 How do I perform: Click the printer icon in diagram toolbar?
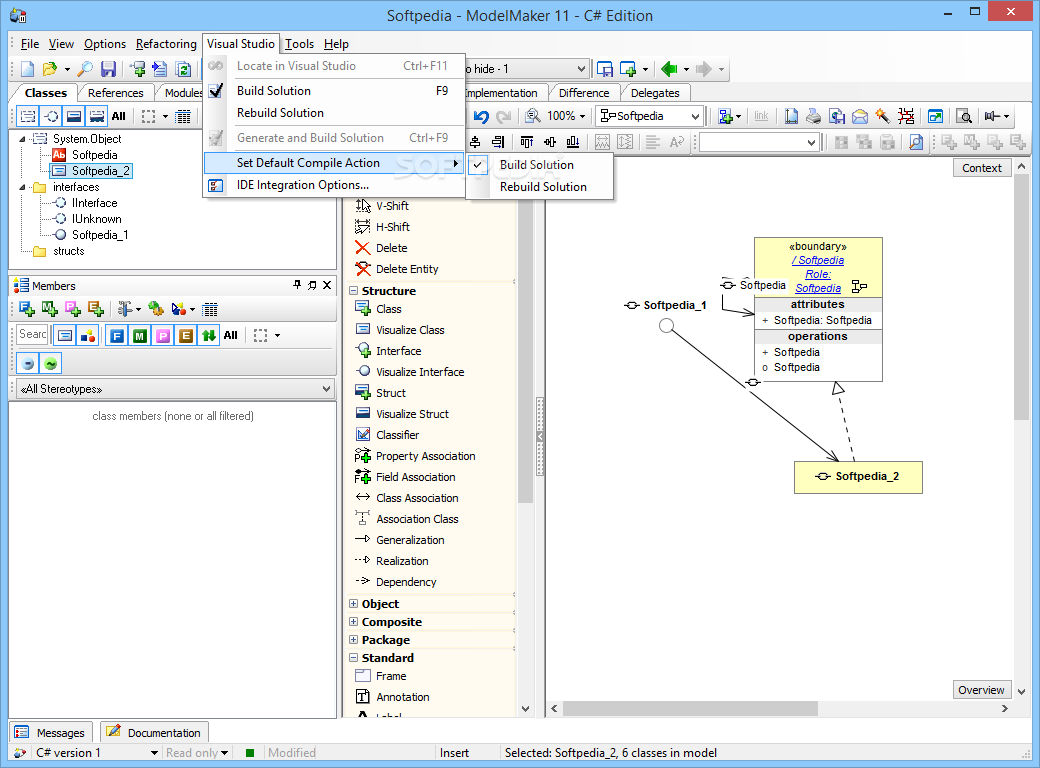(814, 117)
